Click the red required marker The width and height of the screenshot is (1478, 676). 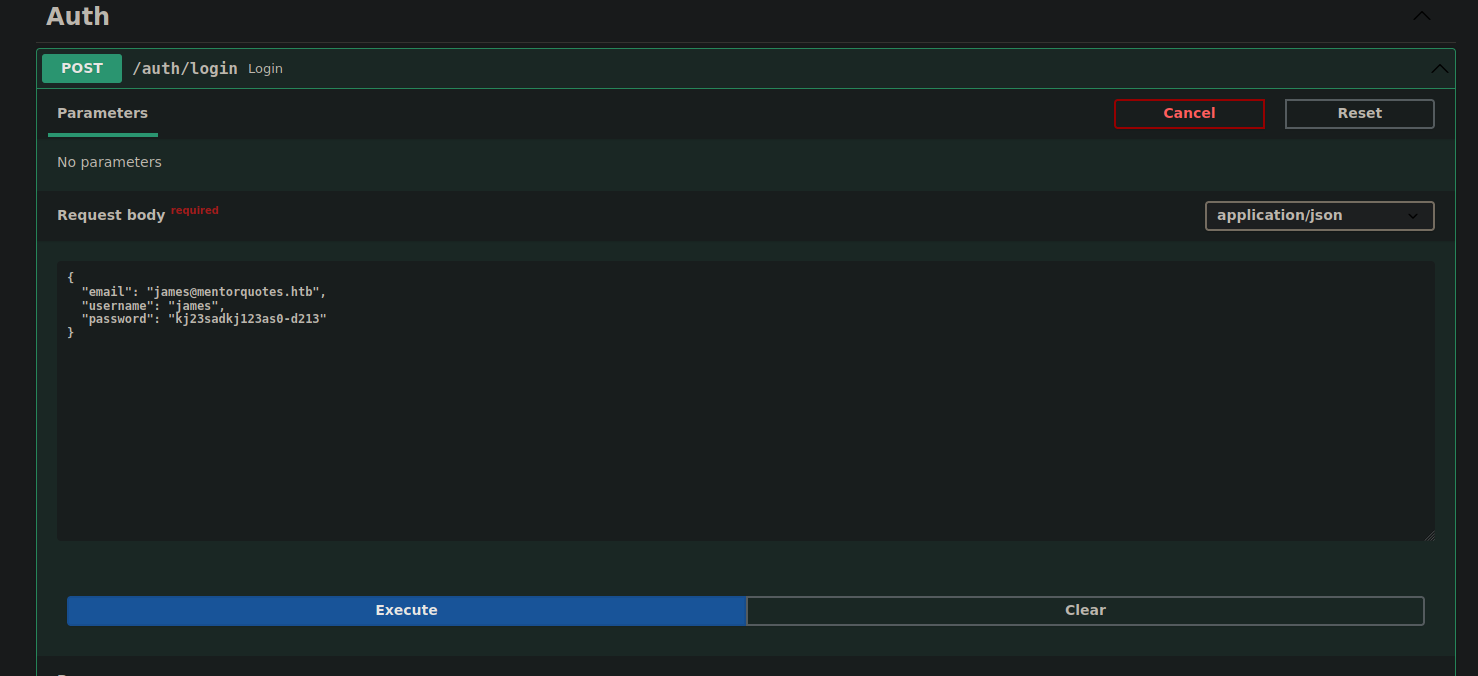coord(194,210)
